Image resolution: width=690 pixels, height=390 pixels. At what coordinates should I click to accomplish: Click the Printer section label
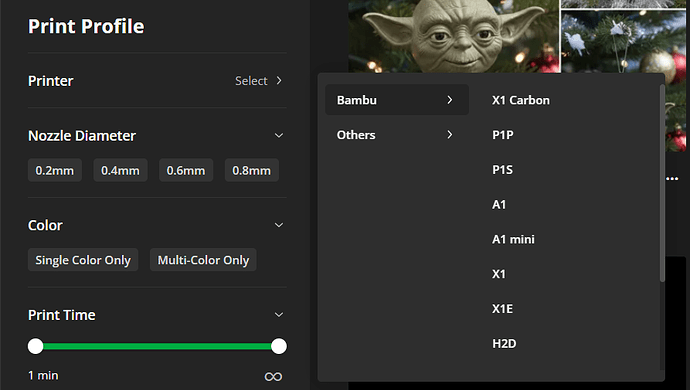(x=51, y=81)
